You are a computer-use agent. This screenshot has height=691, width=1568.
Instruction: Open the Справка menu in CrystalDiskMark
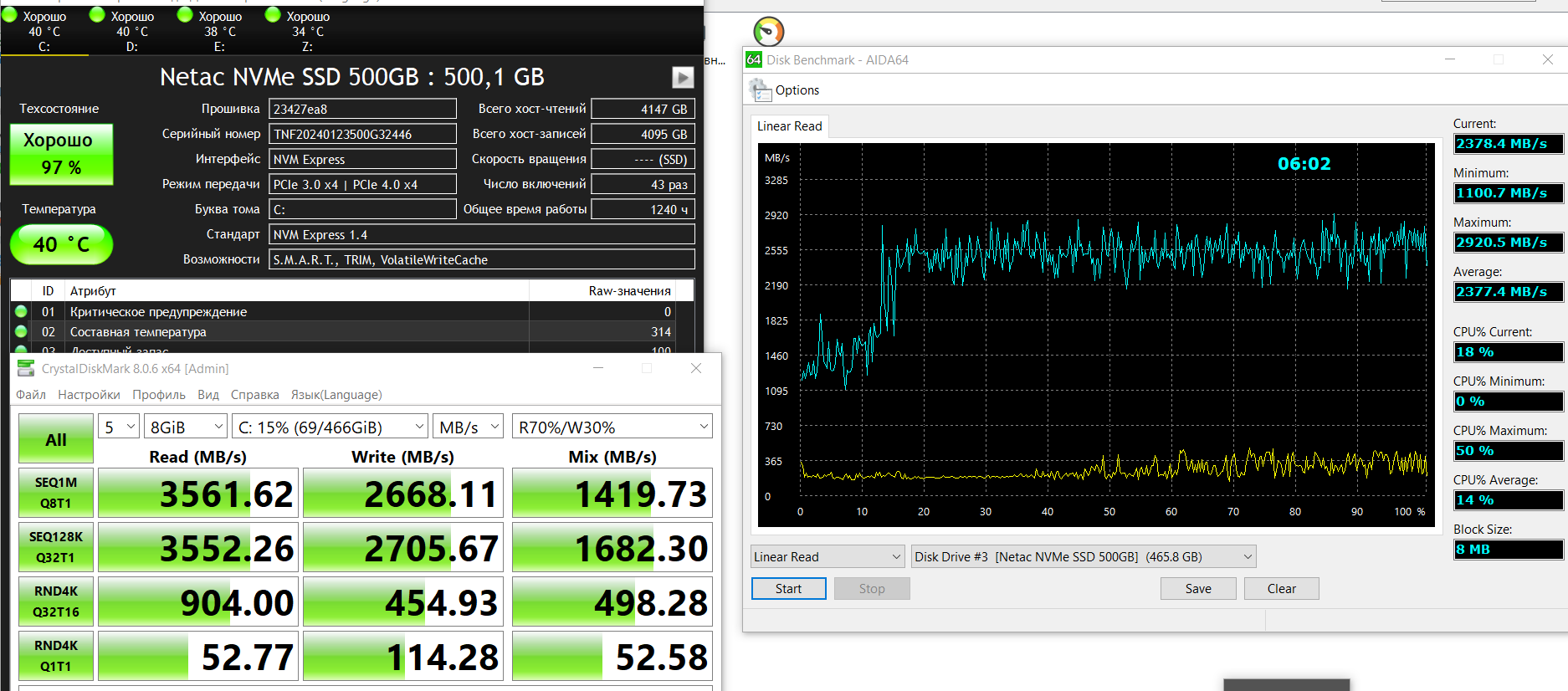[255, 395]
